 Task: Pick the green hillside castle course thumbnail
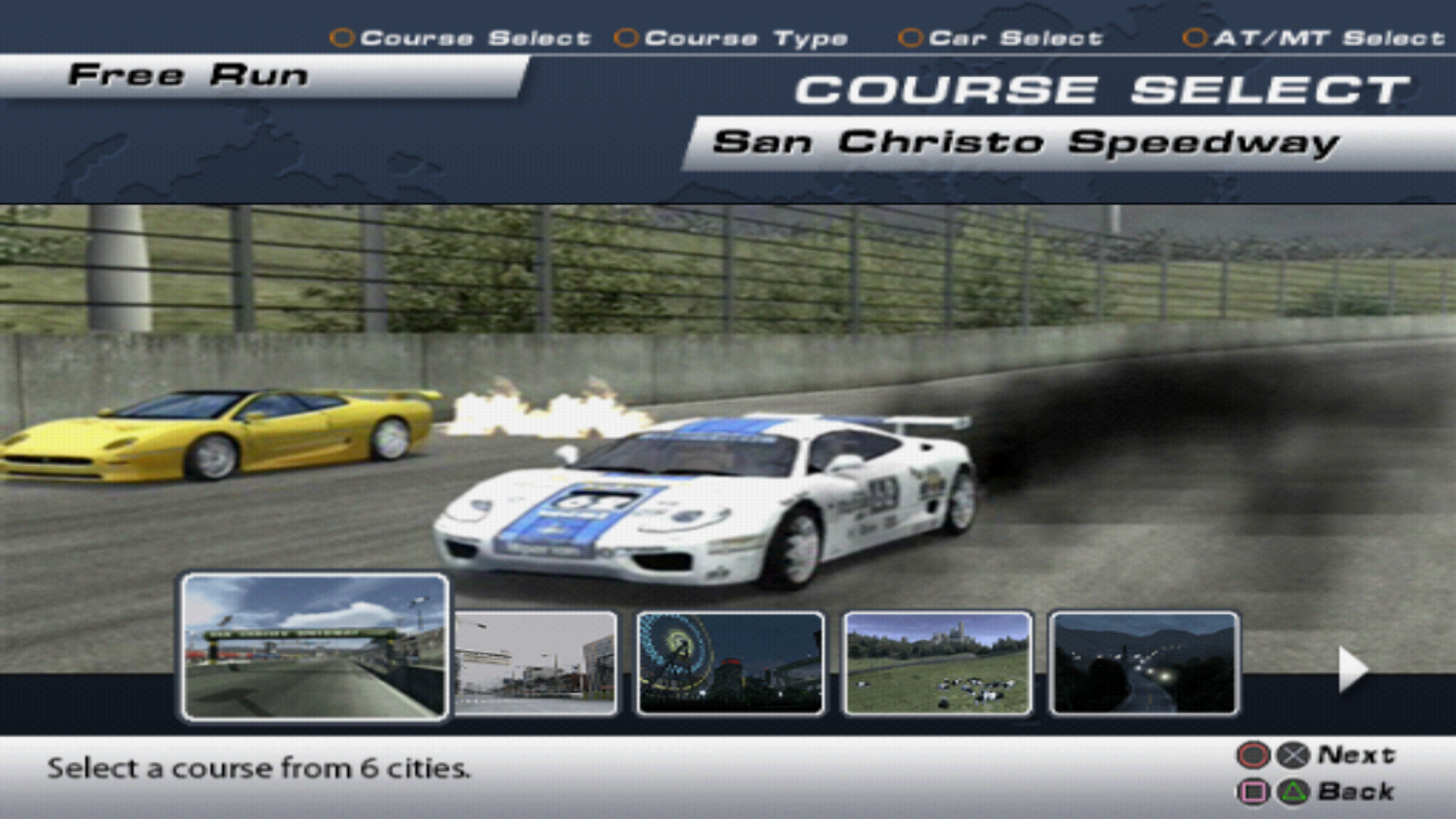[x=937, y=664]
